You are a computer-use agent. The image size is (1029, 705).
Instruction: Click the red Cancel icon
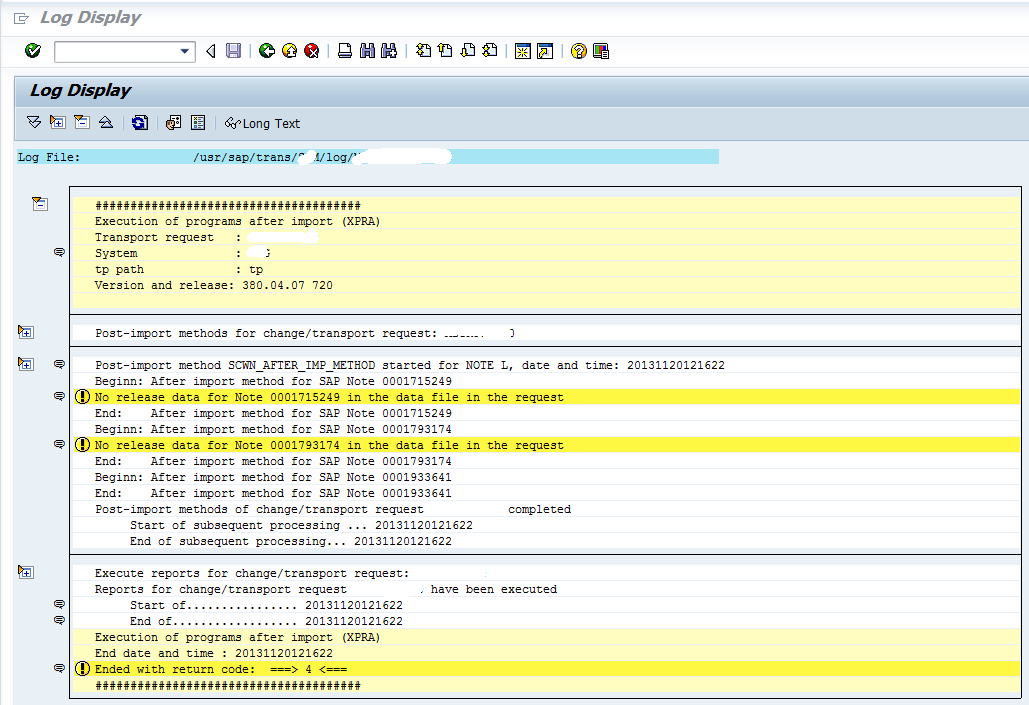[312, 51]
